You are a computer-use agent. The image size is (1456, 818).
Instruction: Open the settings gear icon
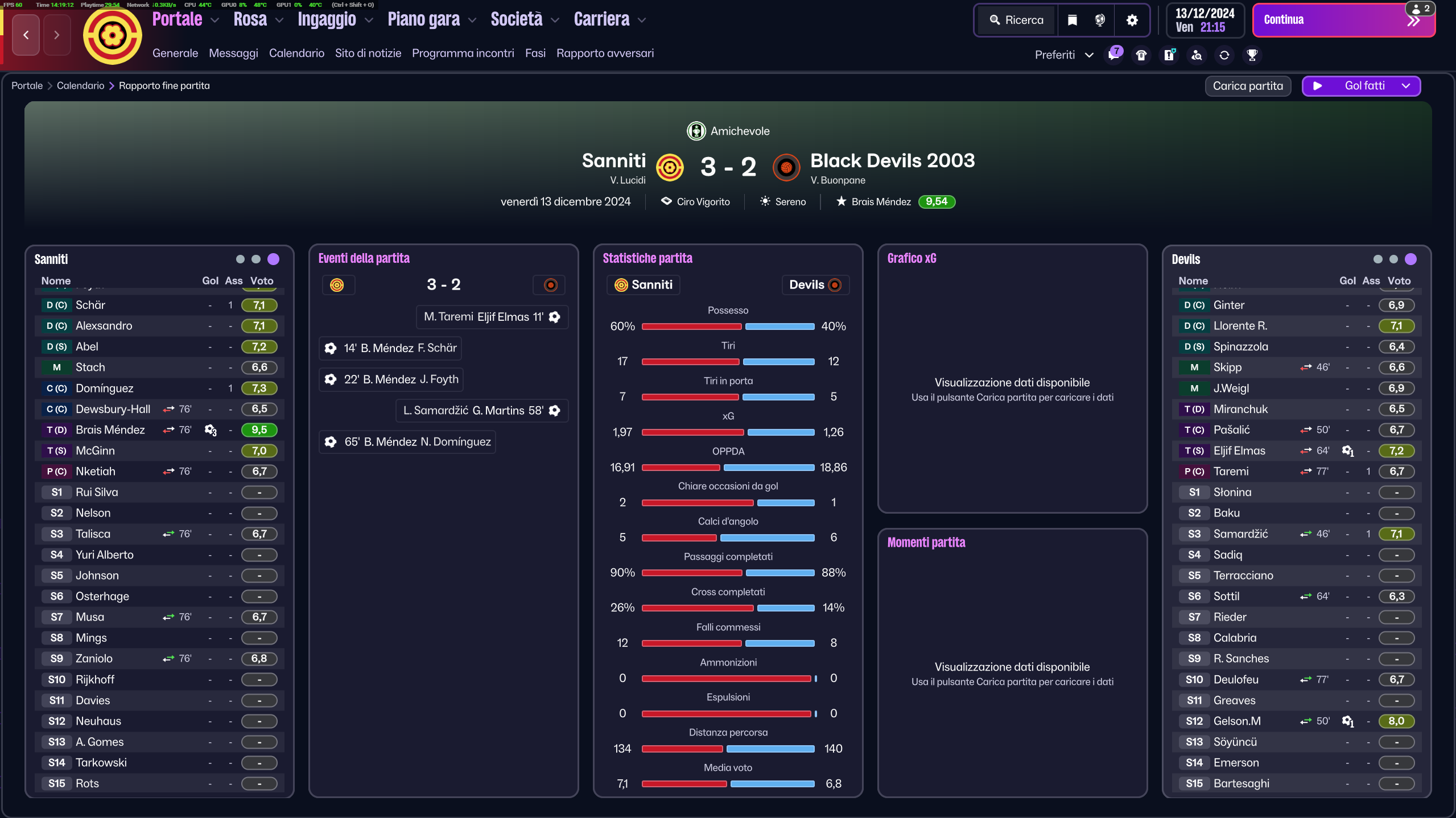tap(1132, 20)
